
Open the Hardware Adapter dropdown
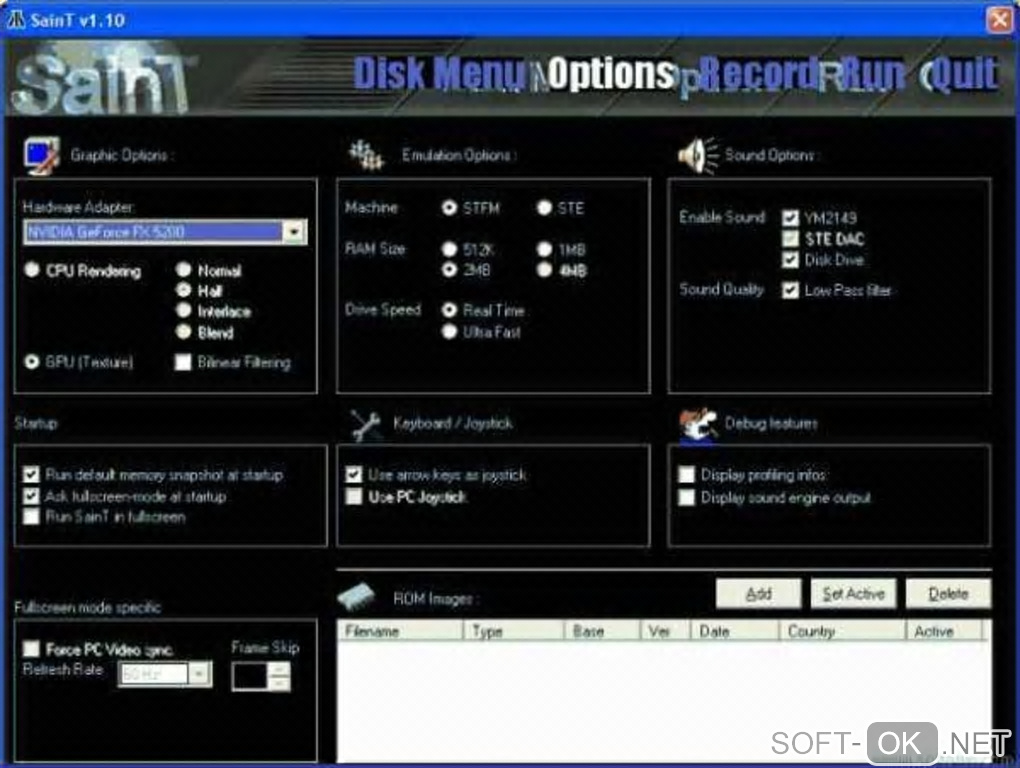point(294,232)
